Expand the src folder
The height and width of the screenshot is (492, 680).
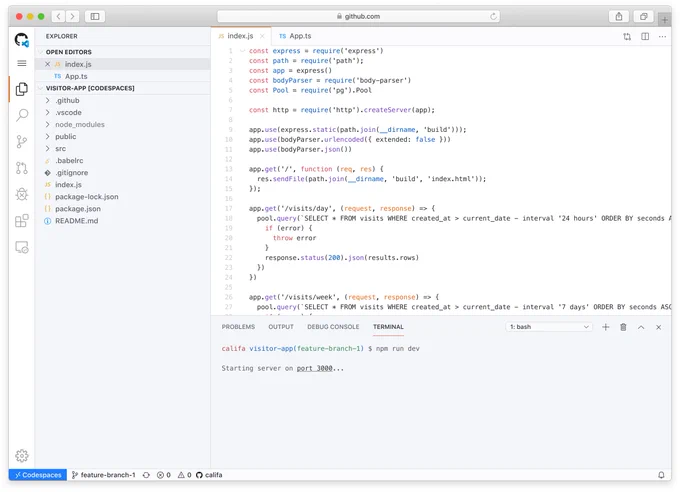(60, 148)
